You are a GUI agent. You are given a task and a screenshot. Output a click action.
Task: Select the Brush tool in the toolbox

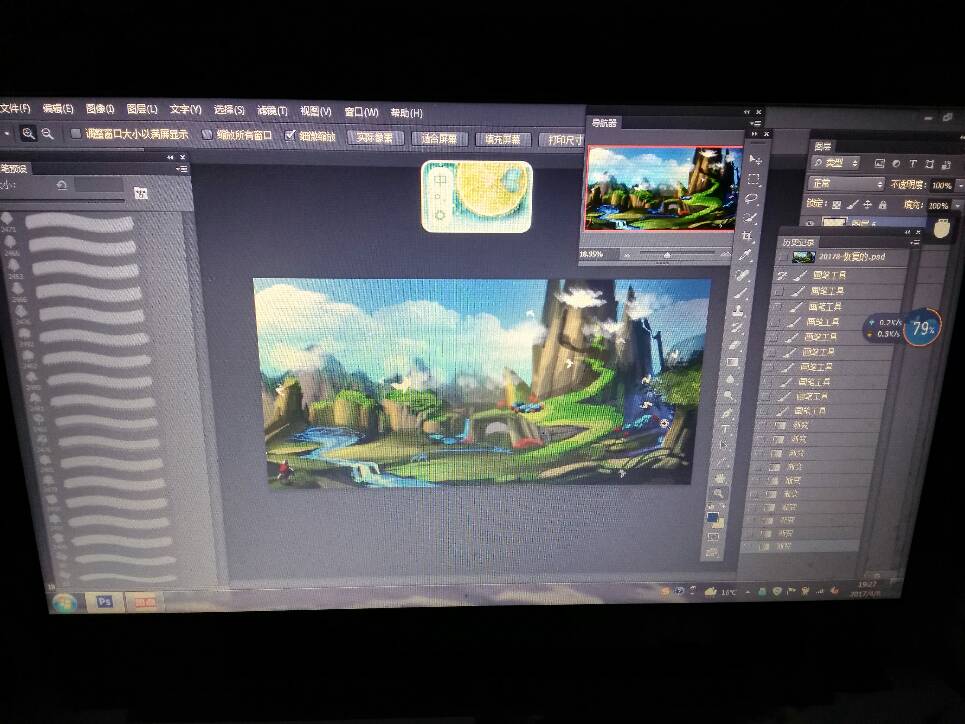pos(741,293)
